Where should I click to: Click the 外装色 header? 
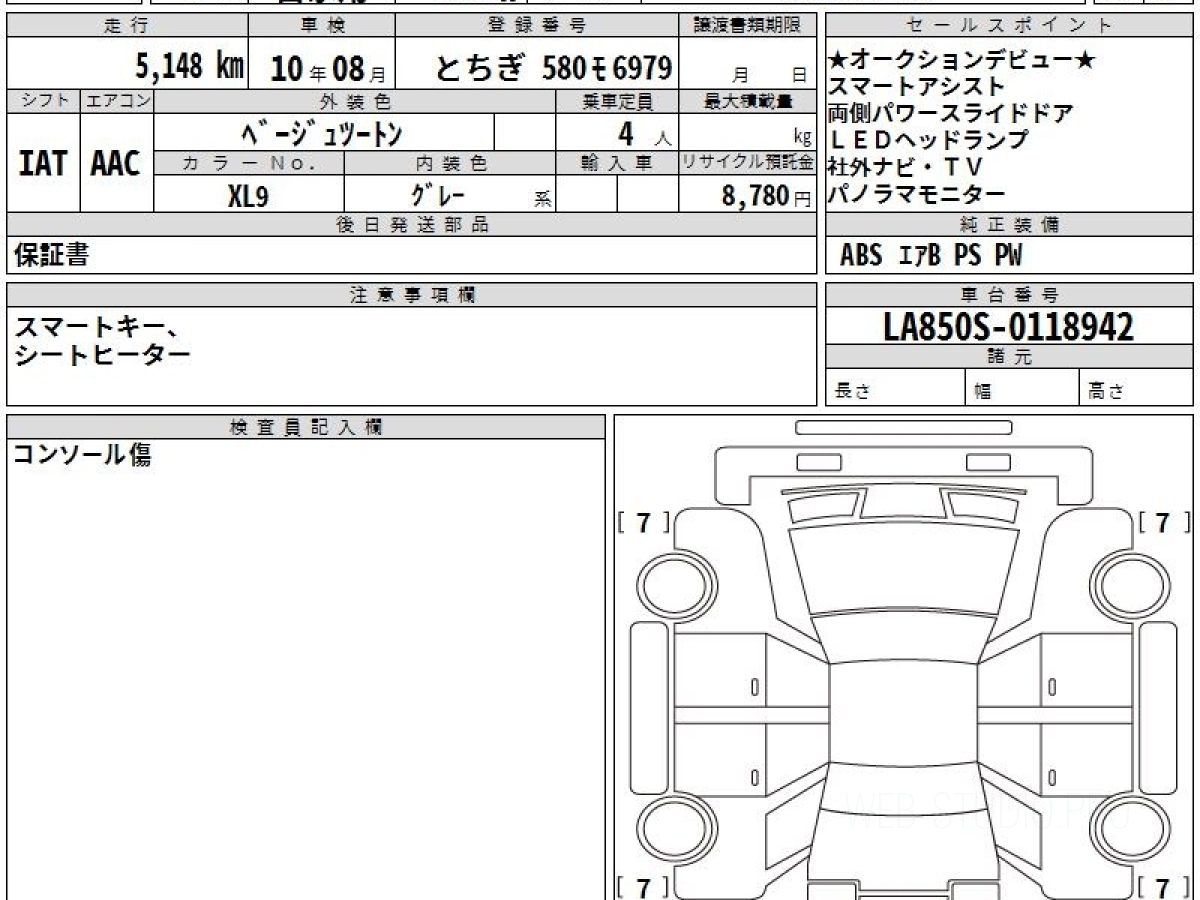(x=355, y=101)
